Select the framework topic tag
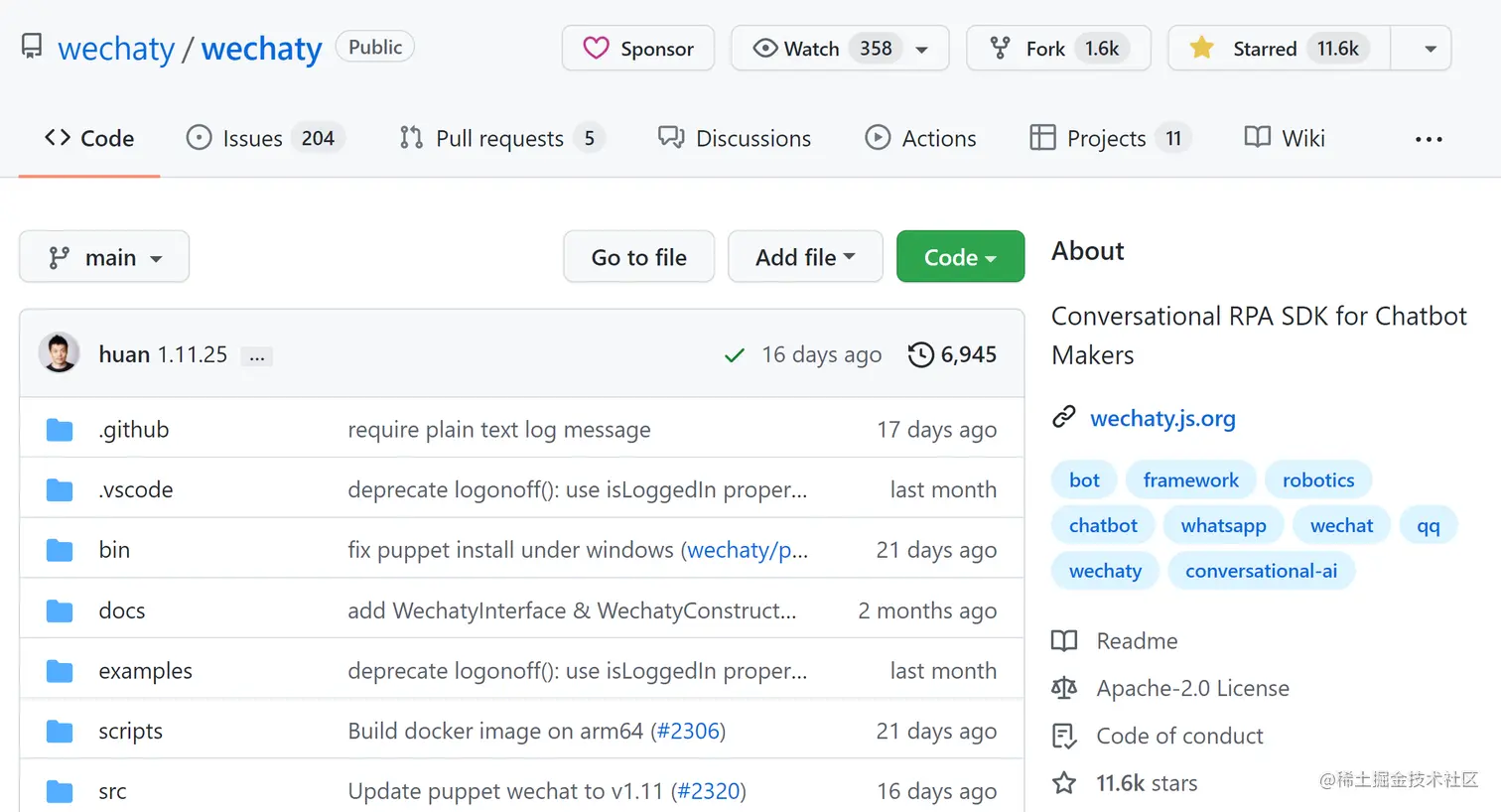This screenshot has width=1501, height=812. (x=1190, y=480)
